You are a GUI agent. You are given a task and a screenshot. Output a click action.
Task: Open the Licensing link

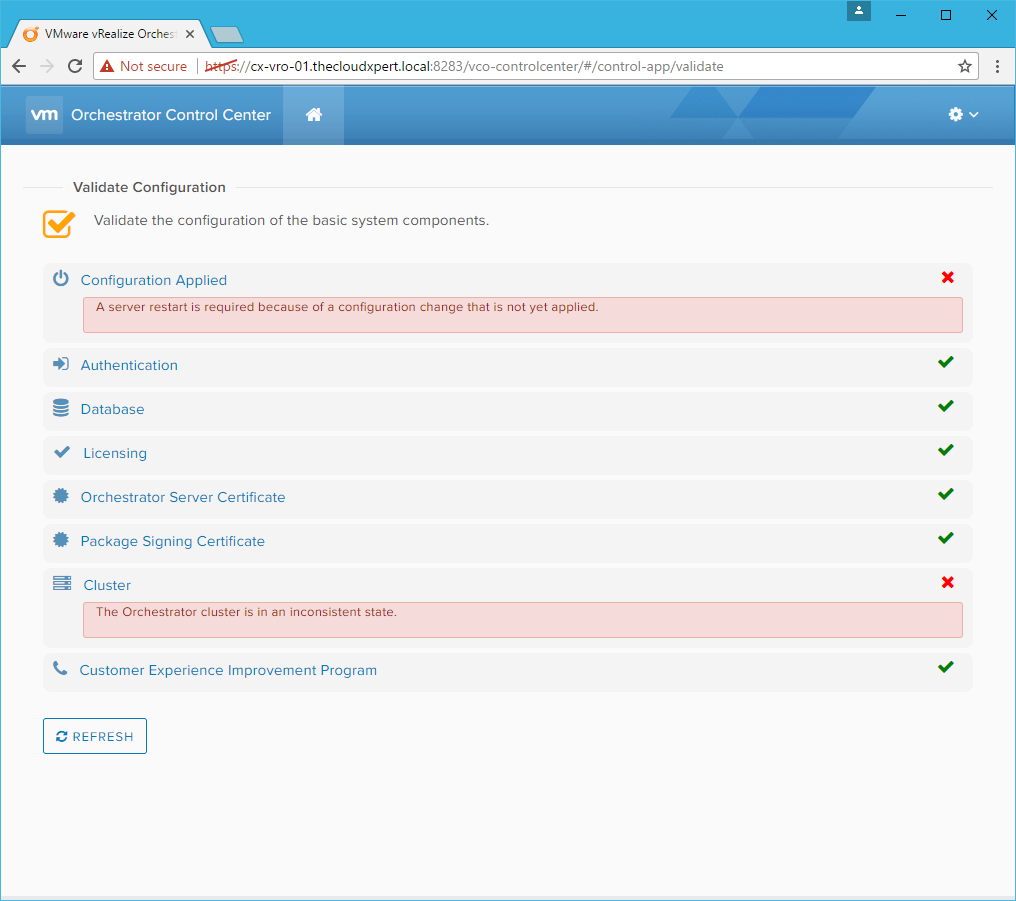(115, 453)
